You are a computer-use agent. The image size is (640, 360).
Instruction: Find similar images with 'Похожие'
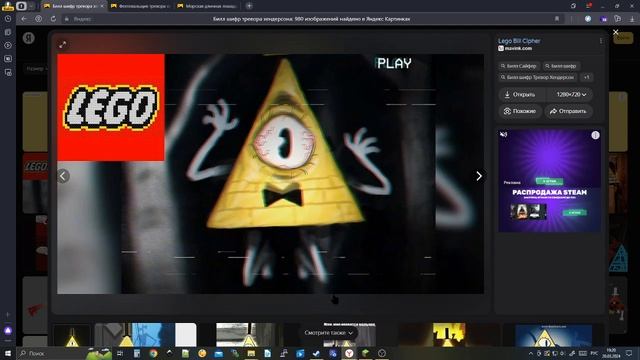pos(520,111)
